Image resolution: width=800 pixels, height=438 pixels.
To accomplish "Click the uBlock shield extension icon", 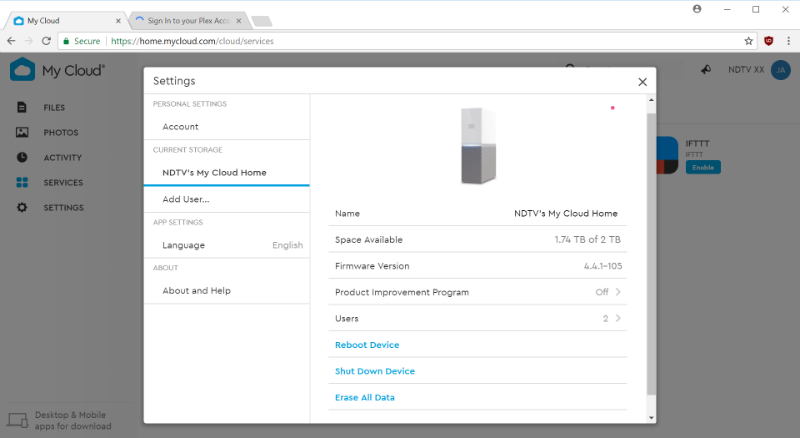I will point(768,41).
